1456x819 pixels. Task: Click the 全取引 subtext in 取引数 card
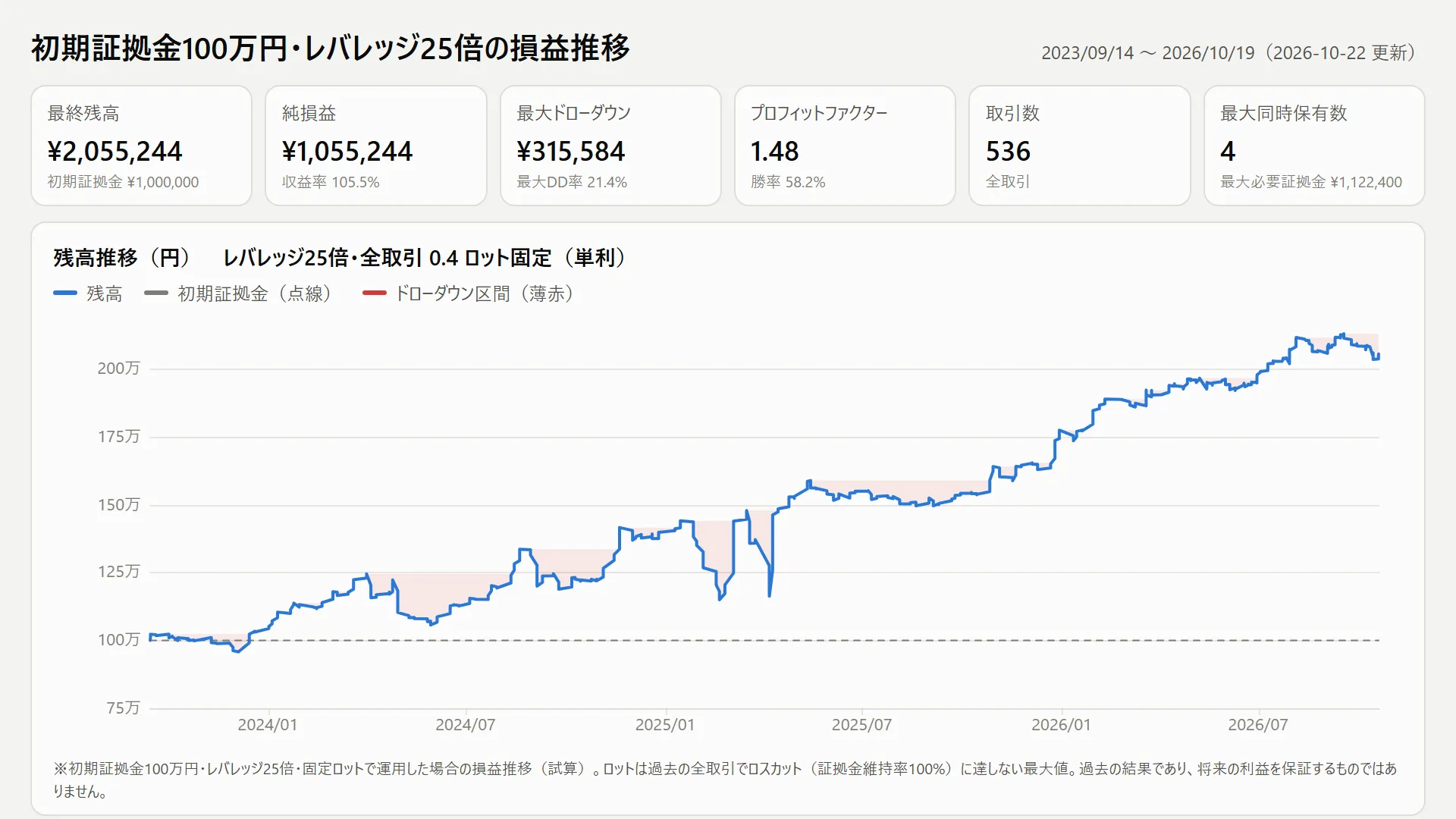(1008, 182)
